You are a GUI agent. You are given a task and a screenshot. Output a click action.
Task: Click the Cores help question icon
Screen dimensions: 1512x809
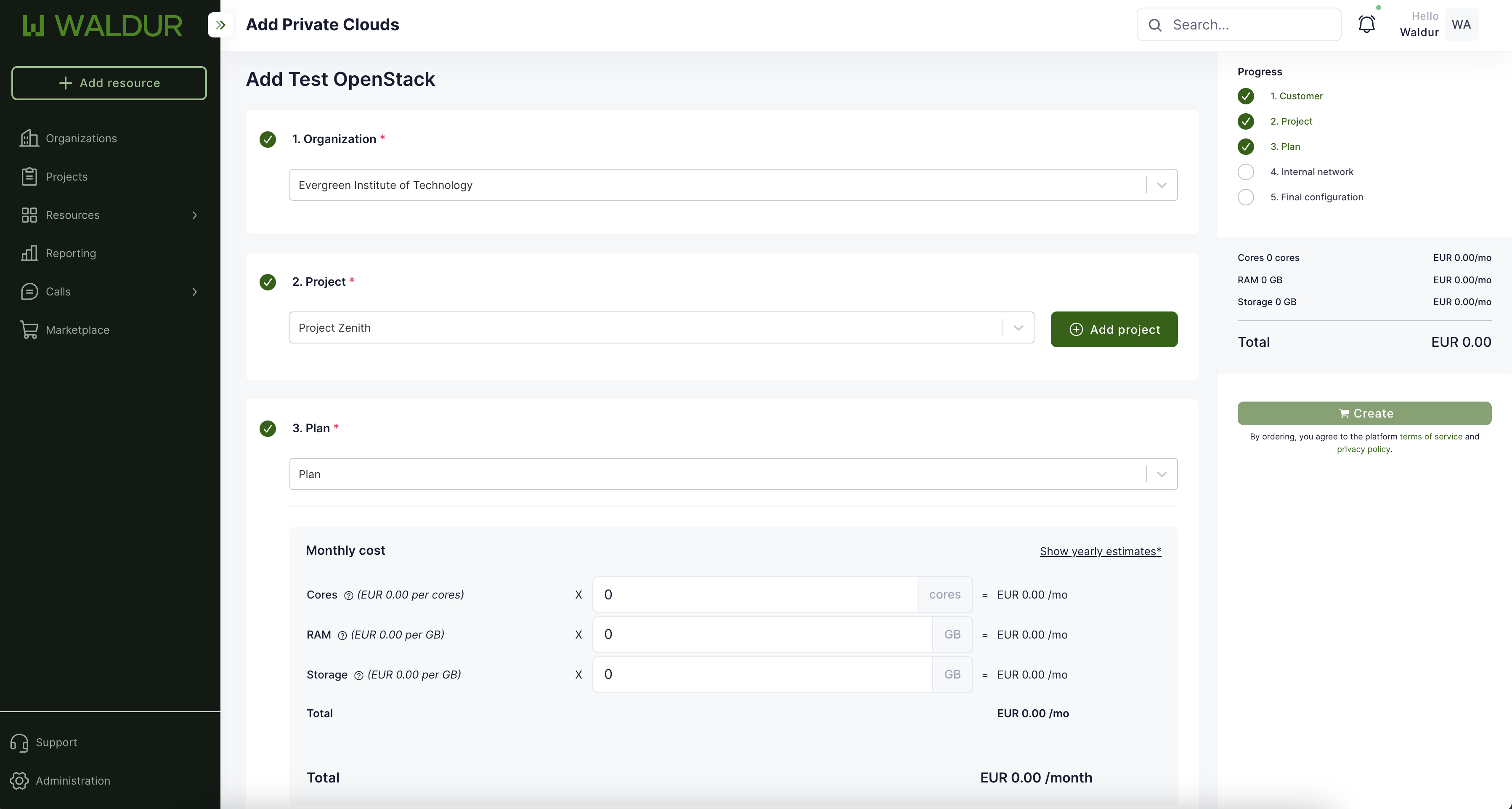[x=349, y=595]
